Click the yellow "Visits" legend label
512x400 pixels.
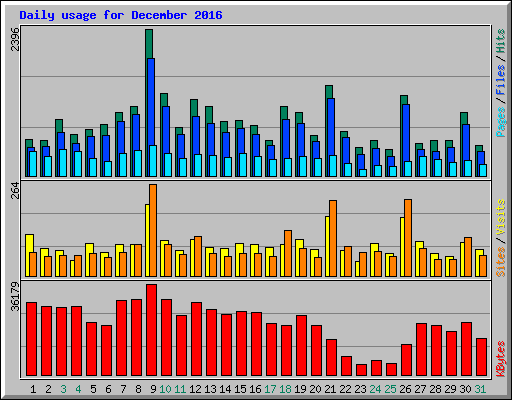(501, 218)
